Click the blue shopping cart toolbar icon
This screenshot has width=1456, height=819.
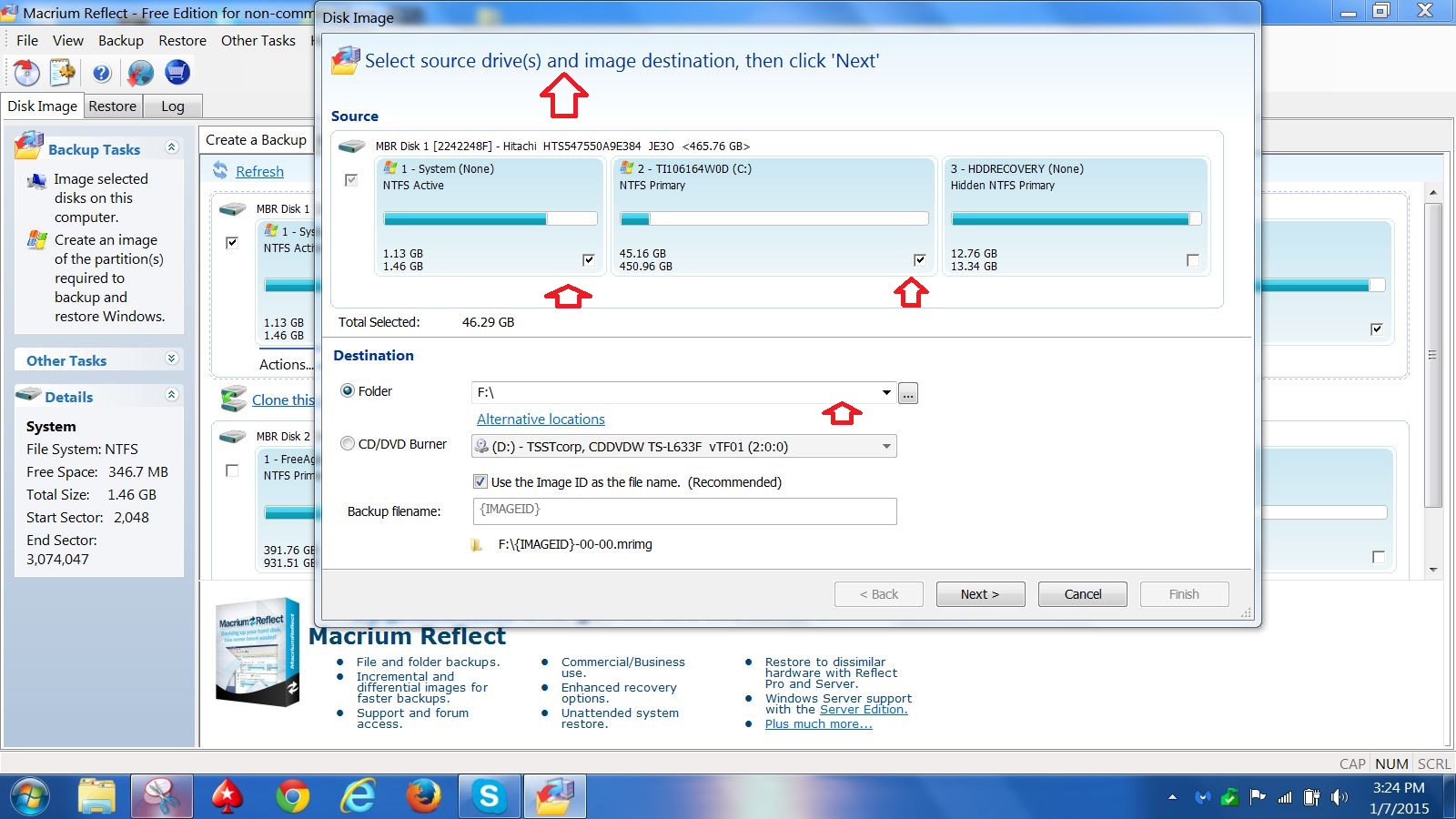point(177,72)
